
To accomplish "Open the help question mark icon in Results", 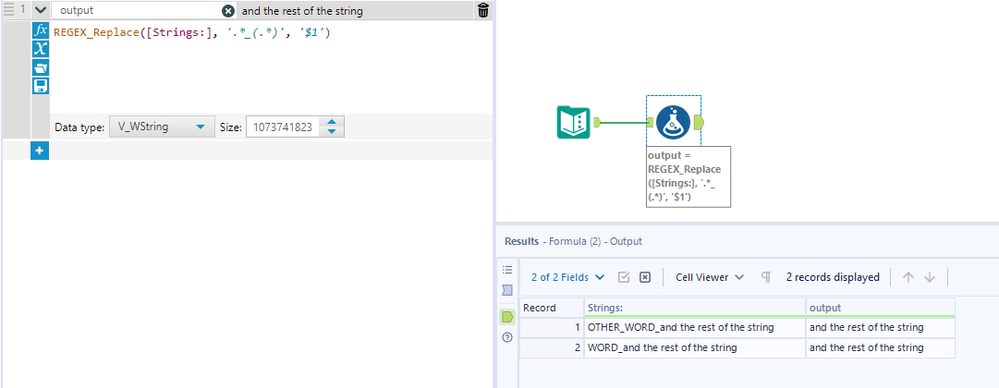I will tap(507, 338).
